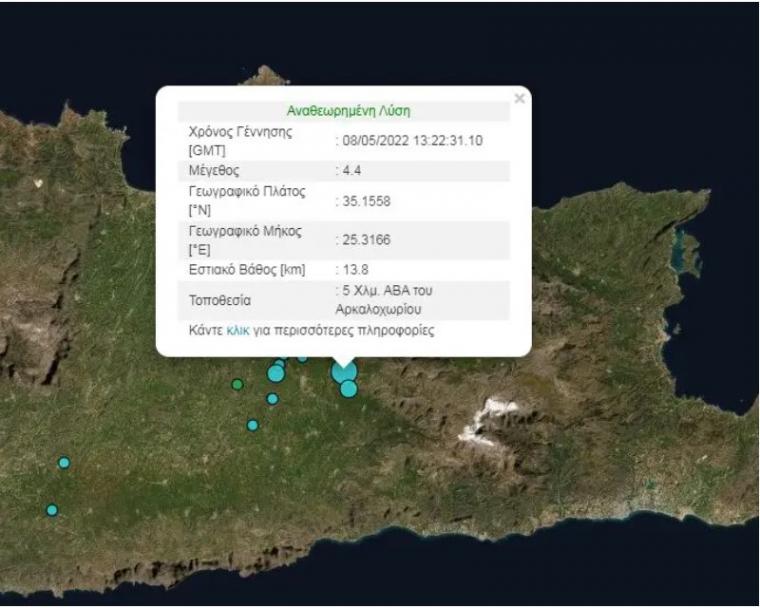Click the cyan marker below the green marker
This screenshot has width=760, height=608.
pos(253,425)
